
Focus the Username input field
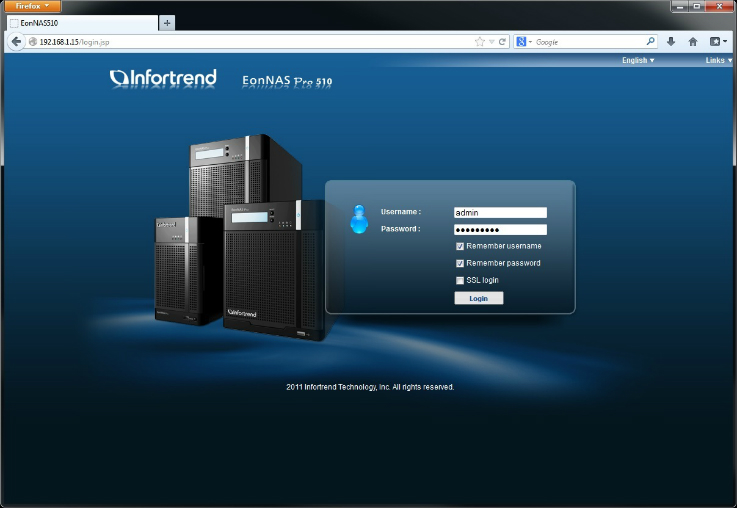click(500, 212)
